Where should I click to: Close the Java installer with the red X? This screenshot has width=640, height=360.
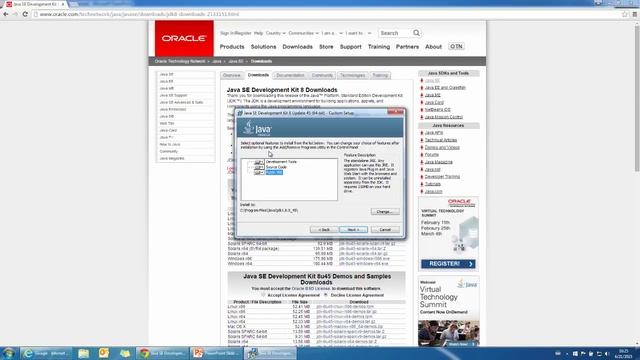395,112
